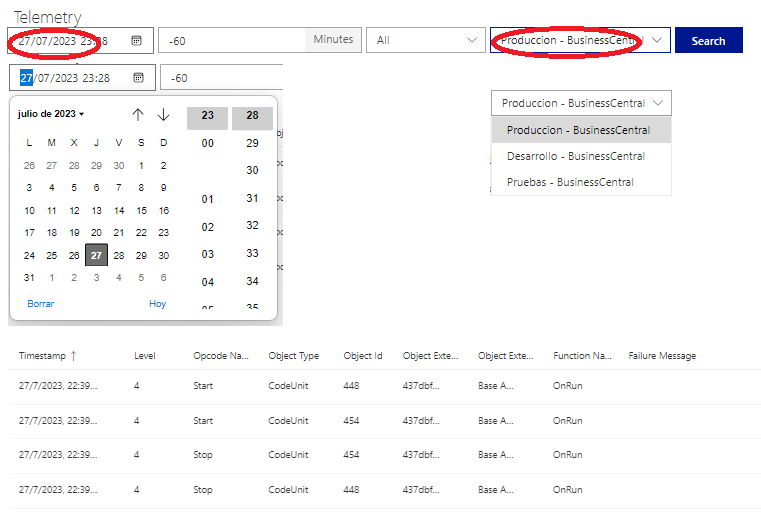This screenshot has height=514, width=761.
Task: Click Hoy to select today
Action: [x=157, y=303]
